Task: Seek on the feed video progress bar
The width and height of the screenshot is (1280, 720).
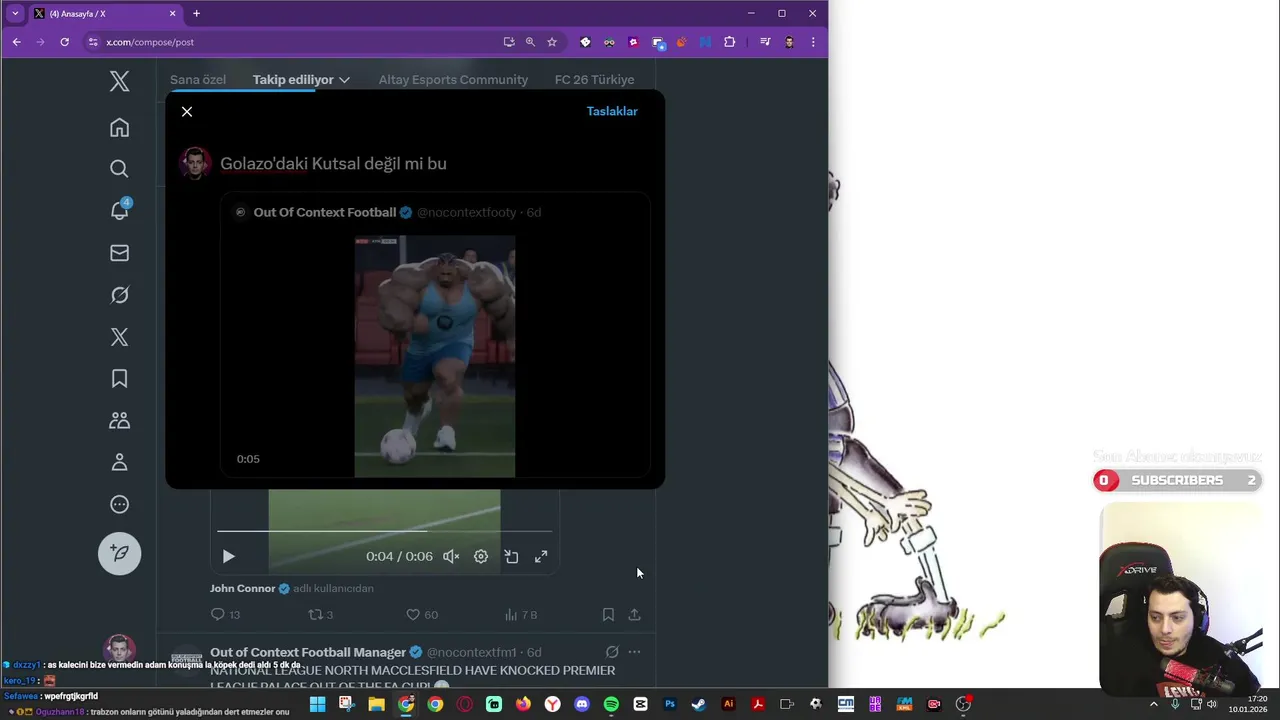Action: [384, 531]
